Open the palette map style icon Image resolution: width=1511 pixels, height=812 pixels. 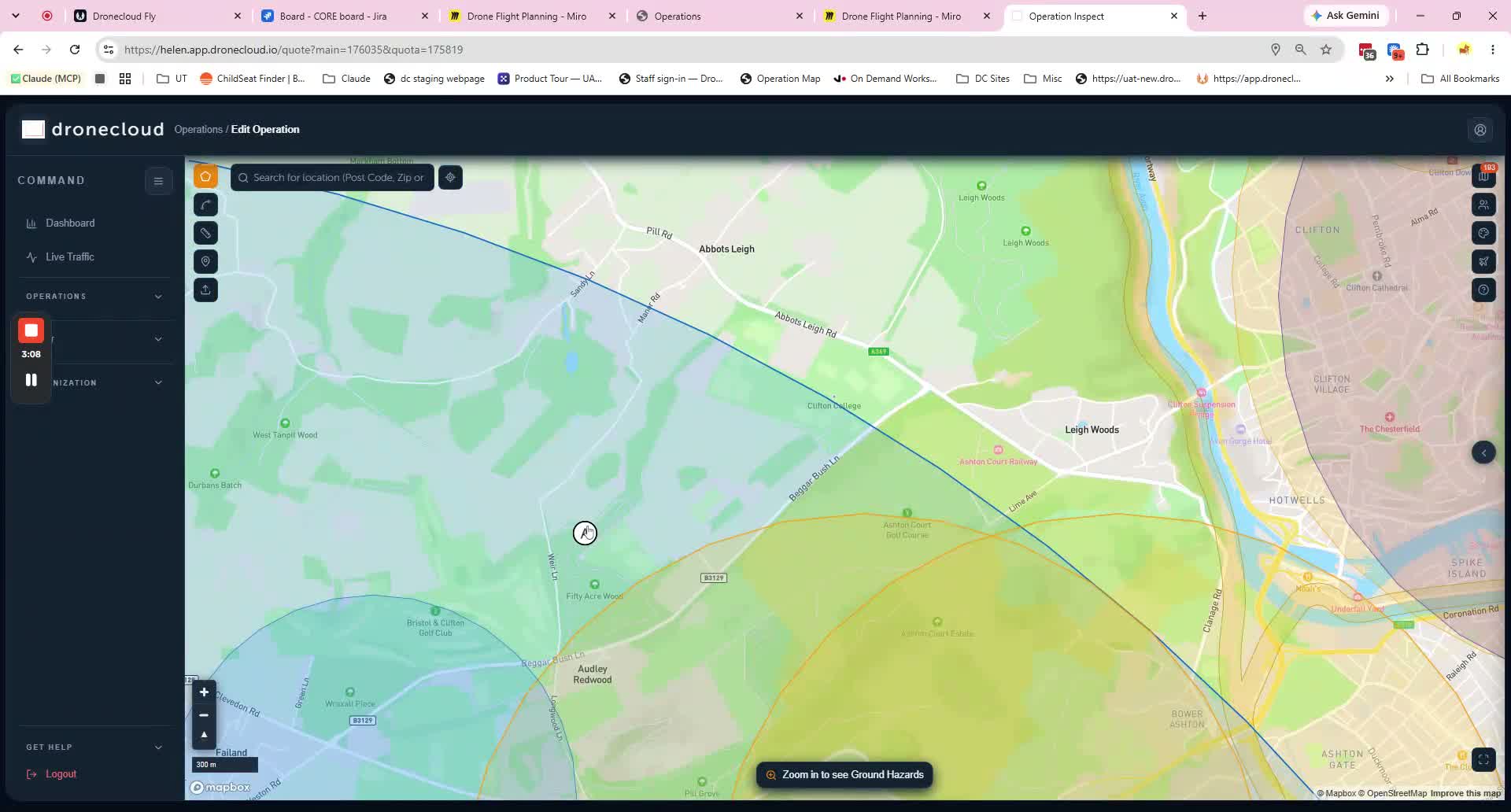(x=1483, y=233)
